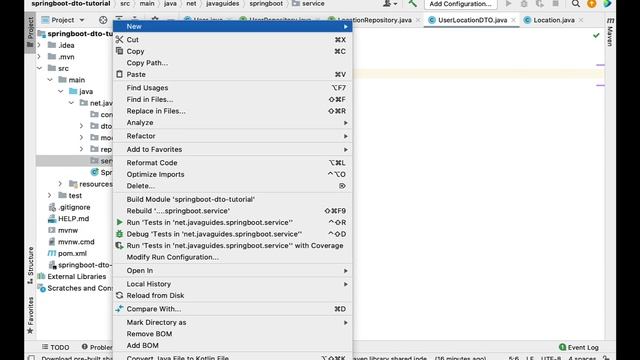Collapse the src folder arrow

(x=40, y=68)
